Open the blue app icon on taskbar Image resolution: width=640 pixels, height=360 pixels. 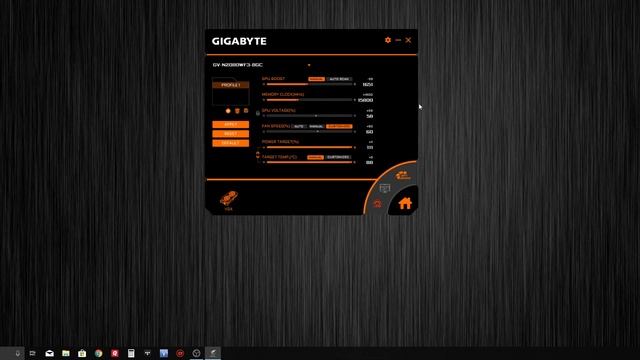164,353
